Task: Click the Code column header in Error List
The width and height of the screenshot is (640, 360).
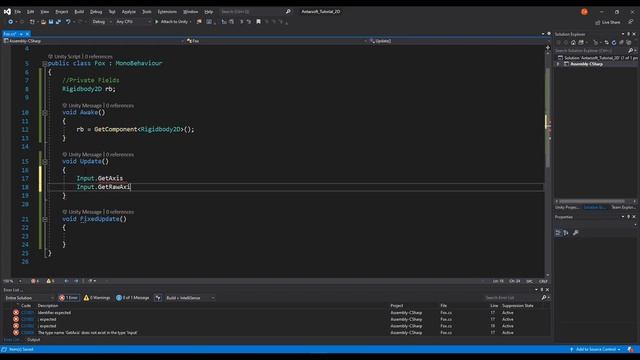Action: 26,306
